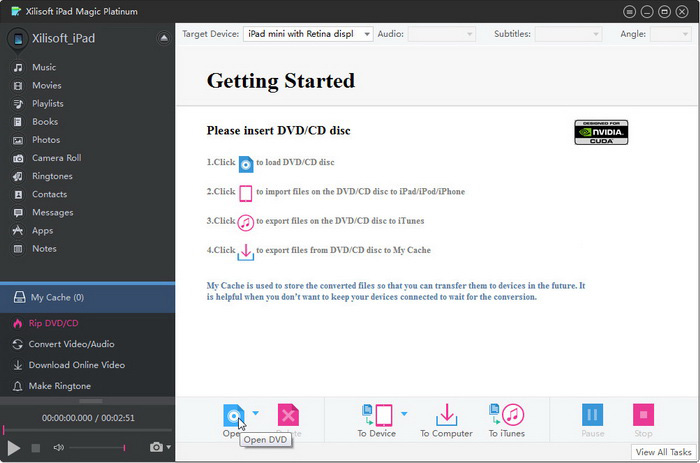Eject the Xilisoft_iPad device
Image resolution: width=700 pixels, height=463 pixels.
[x=164, y=38]
